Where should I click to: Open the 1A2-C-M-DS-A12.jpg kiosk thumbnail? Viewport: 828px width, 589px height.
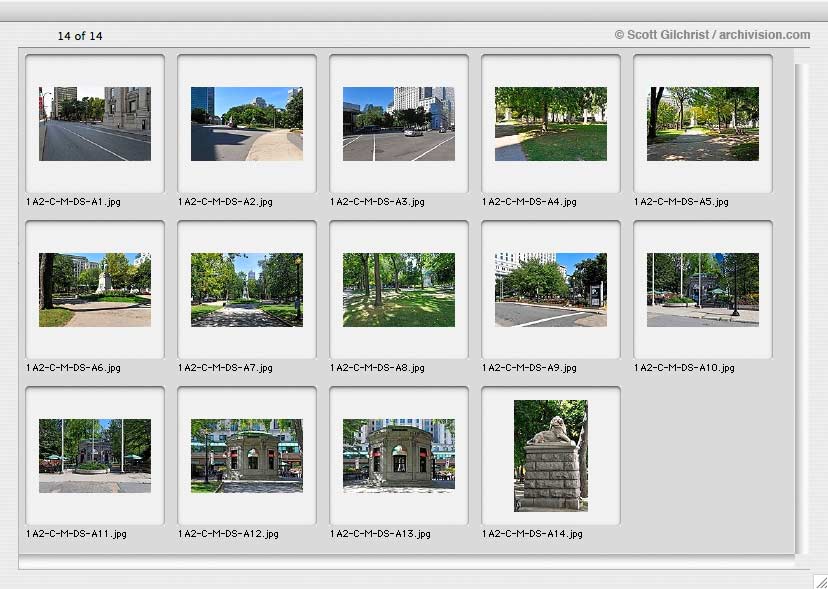(247, 456)
